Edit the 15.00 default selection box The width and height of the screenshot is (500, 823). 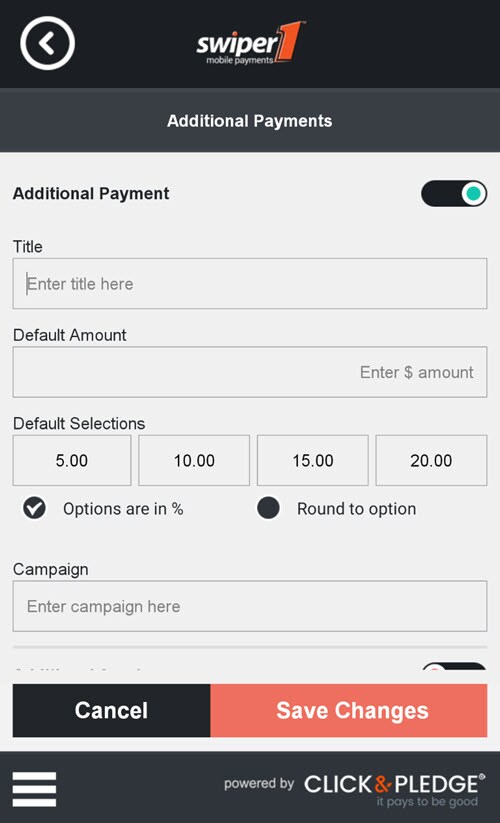click(313, 460)
